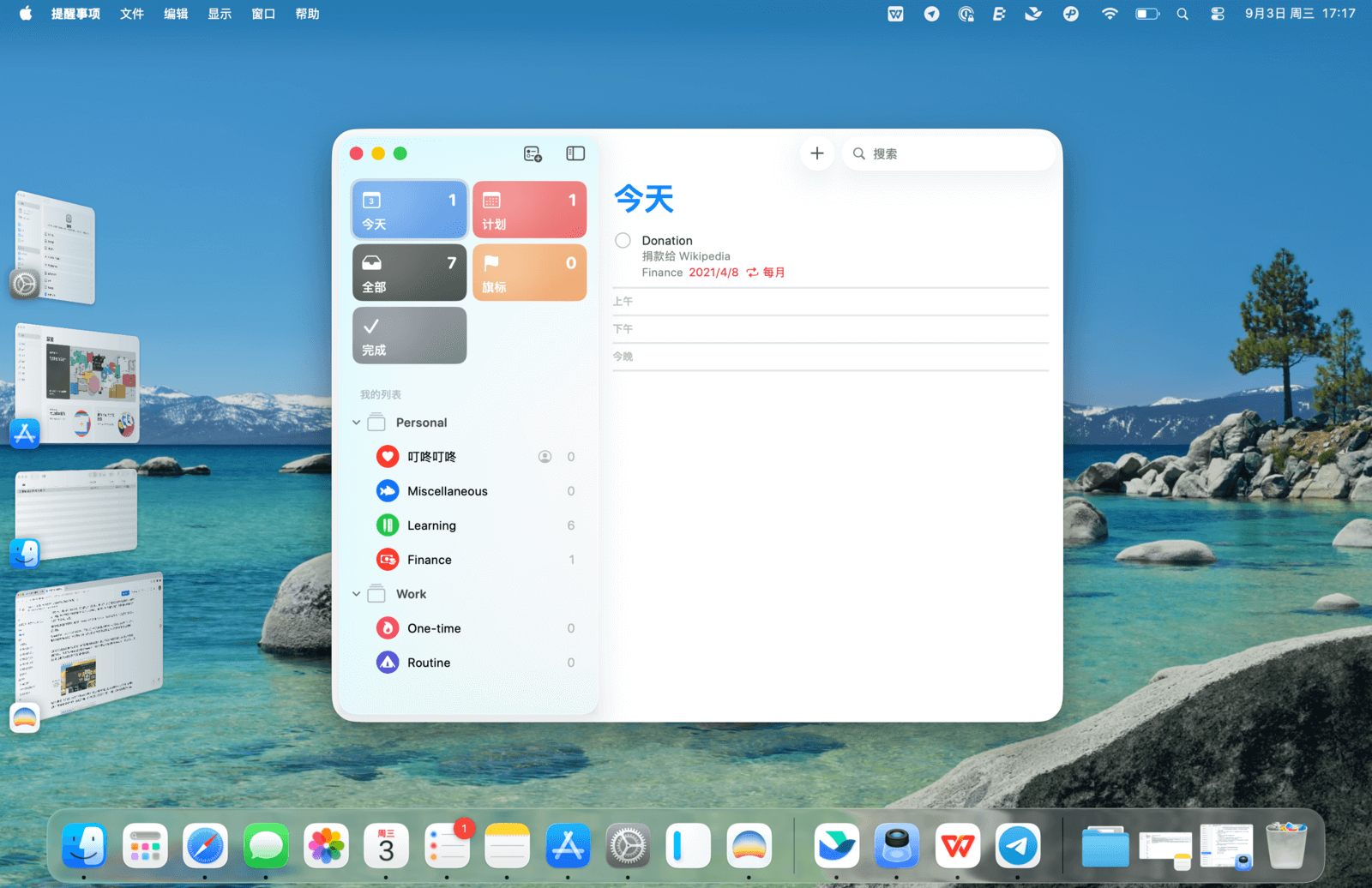Screen dimensions: 1372x888
Task: Open the Trash from the Dock
Action: click(1286, 846)
